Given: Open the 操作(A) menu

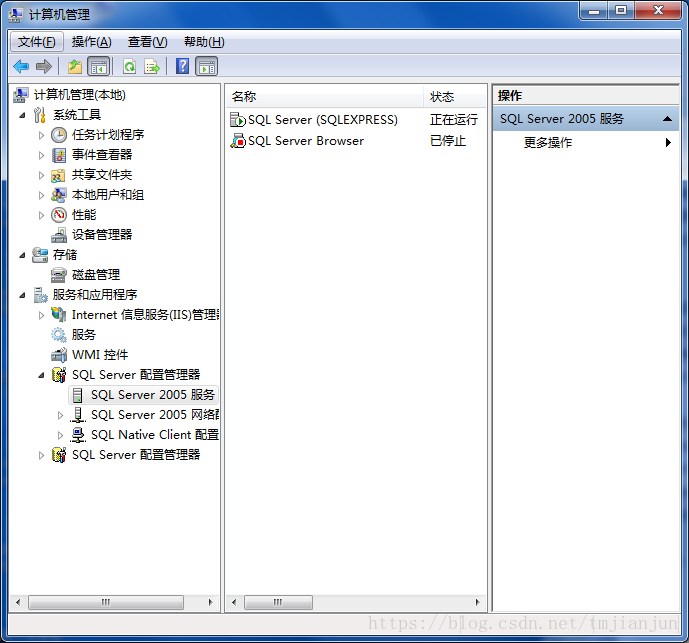Looking at the screenshot, I should [x=91, y=42].
